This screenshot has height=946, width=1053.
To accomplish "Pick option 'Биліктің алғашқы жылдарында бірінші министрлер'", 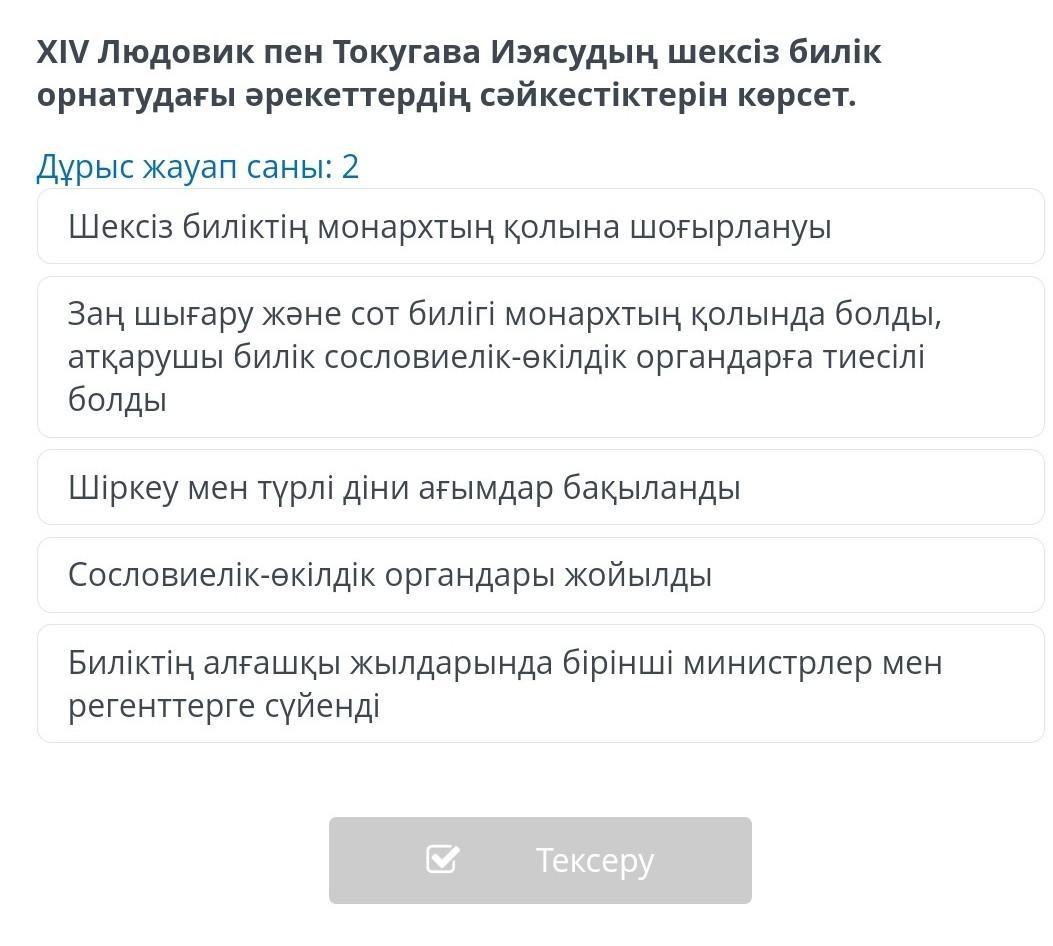I will pyautogui.click(x=541, y=683).
